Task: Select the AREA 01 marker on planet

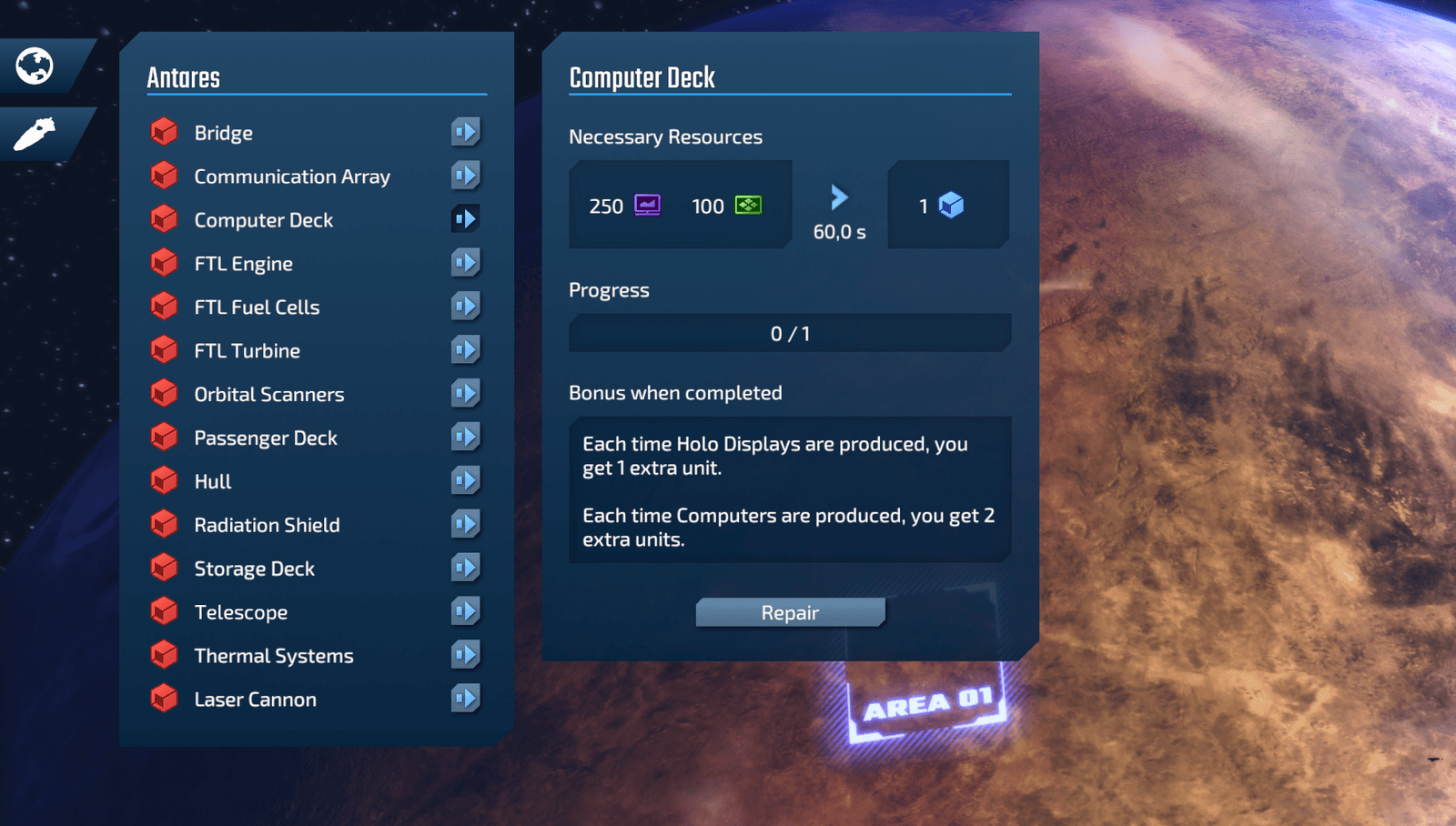Action: (927, 703)
